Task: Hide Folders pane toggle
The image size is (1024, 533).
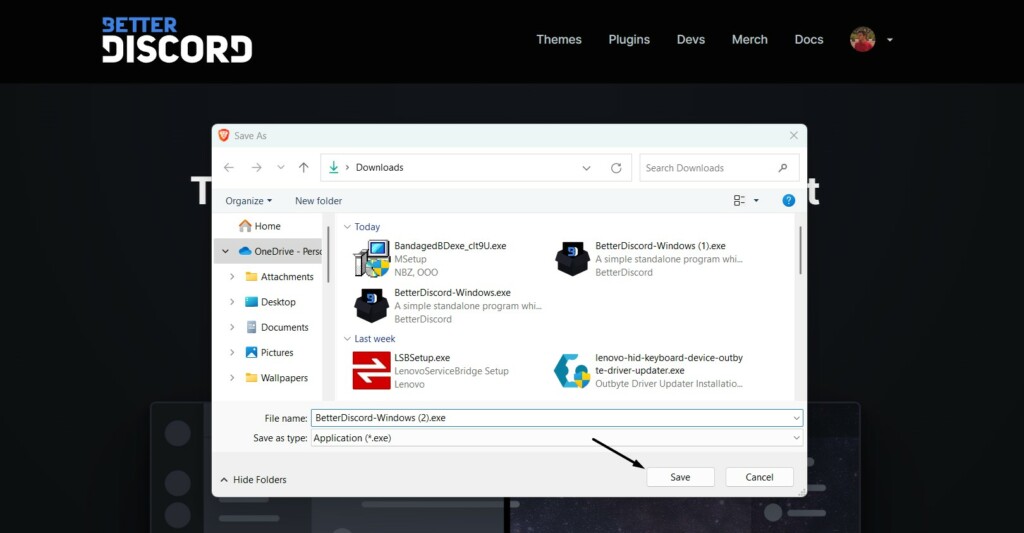Action: [x=253, y=480]
